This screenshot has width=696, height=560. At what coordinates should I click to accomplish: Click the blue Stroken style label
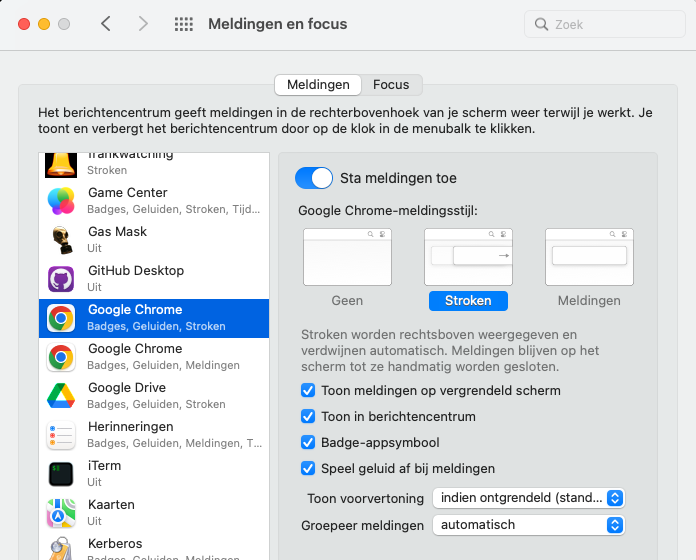tap(468, 301)
